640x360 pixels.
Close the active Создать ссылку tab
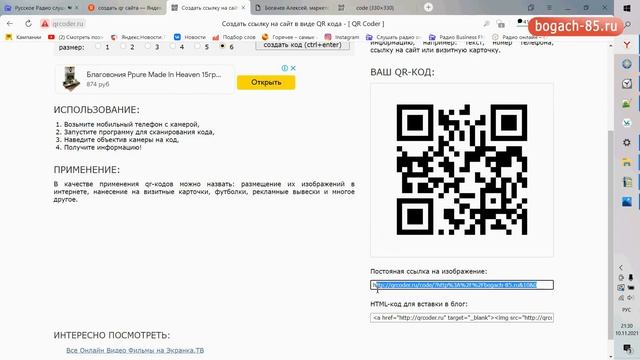[x=243, y=8]
